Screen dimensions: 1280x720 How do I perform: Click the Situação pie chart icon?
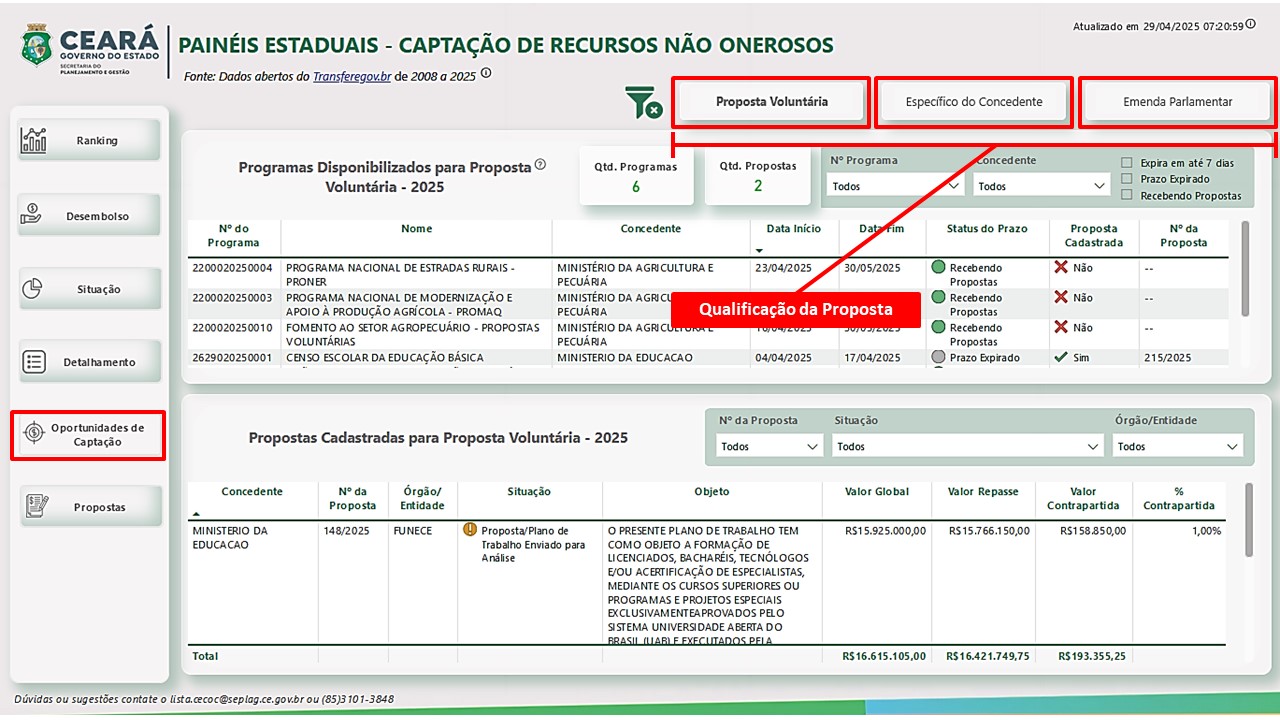32,288
